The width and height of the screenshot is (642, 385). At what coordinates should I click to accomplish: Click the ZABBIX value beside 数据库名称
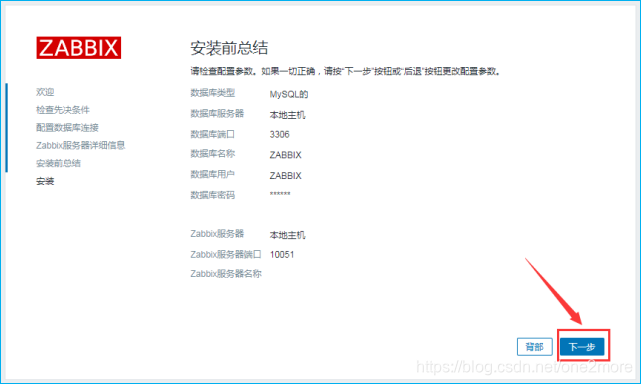(285, 155)
